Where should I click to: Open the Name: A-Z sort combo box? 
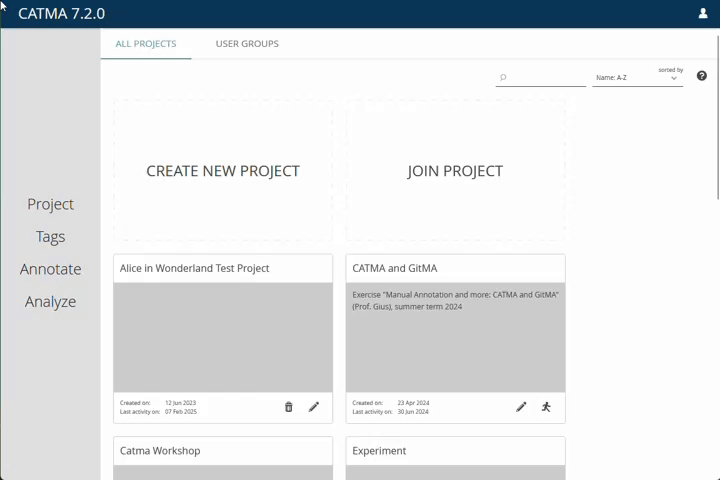(628, 78)
